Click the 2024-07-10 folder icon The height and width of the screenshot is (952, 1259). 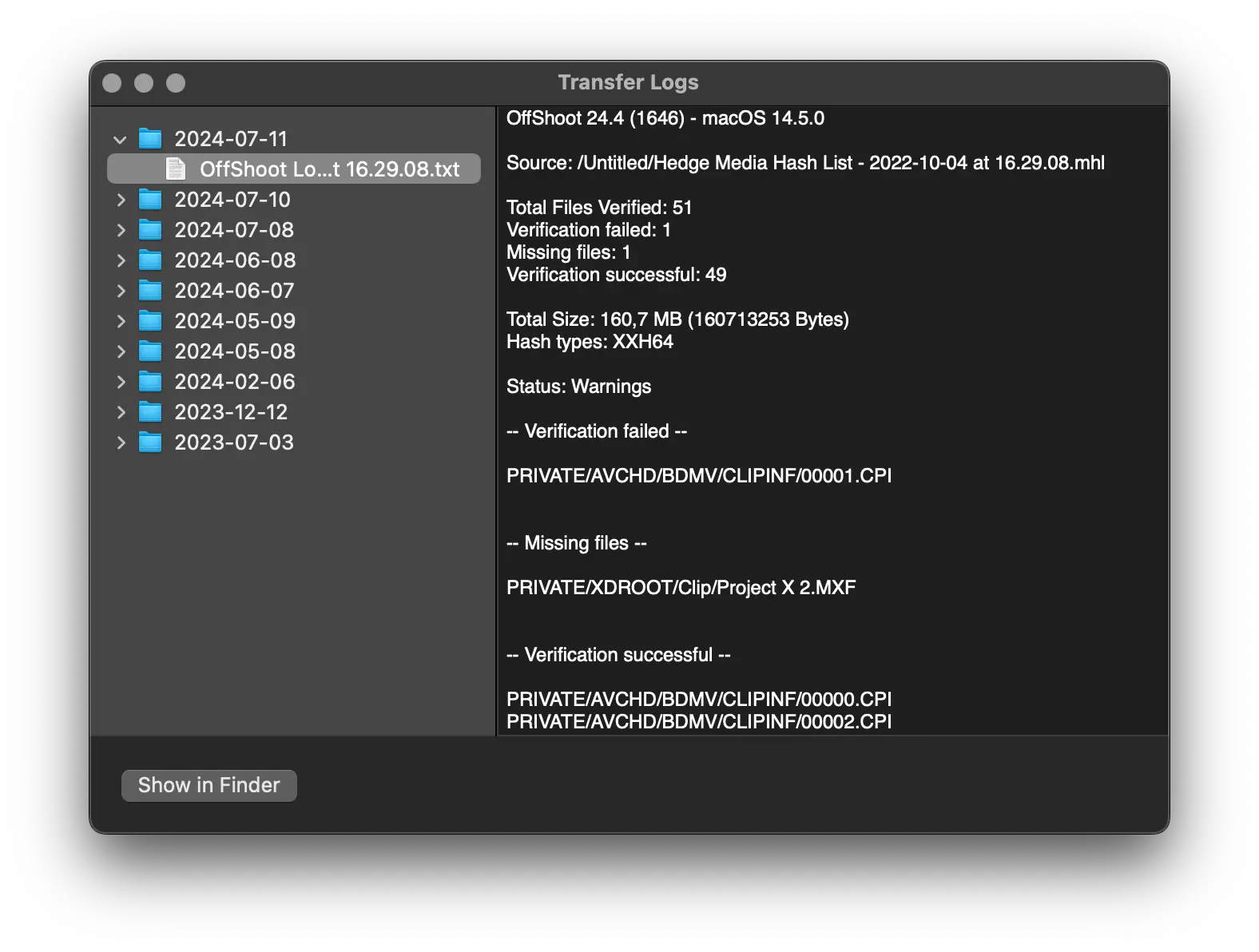tap(150, 200)
